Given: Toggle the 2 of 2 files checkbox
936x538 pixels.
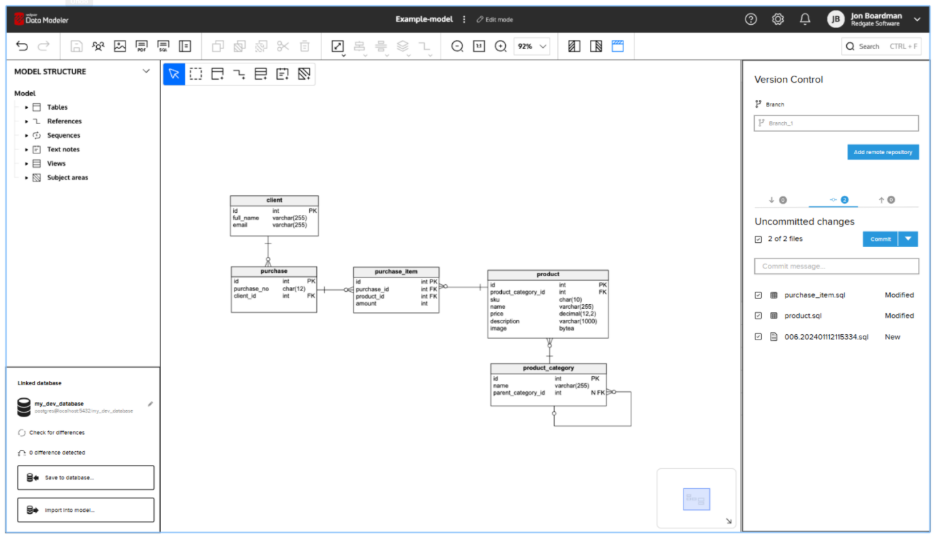Looking at the screenshot, I should (759, 239).
